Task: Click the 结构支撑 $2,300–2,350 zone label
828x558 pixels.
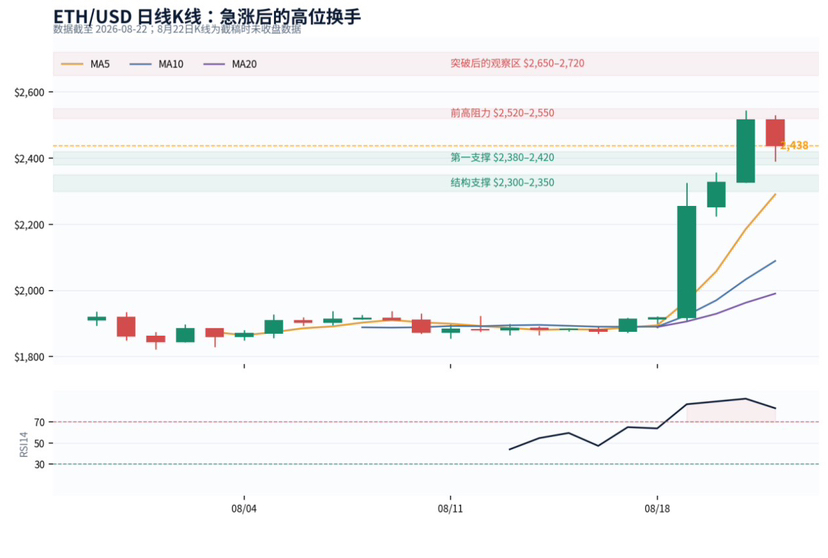Action: click(x=502, y=183)
